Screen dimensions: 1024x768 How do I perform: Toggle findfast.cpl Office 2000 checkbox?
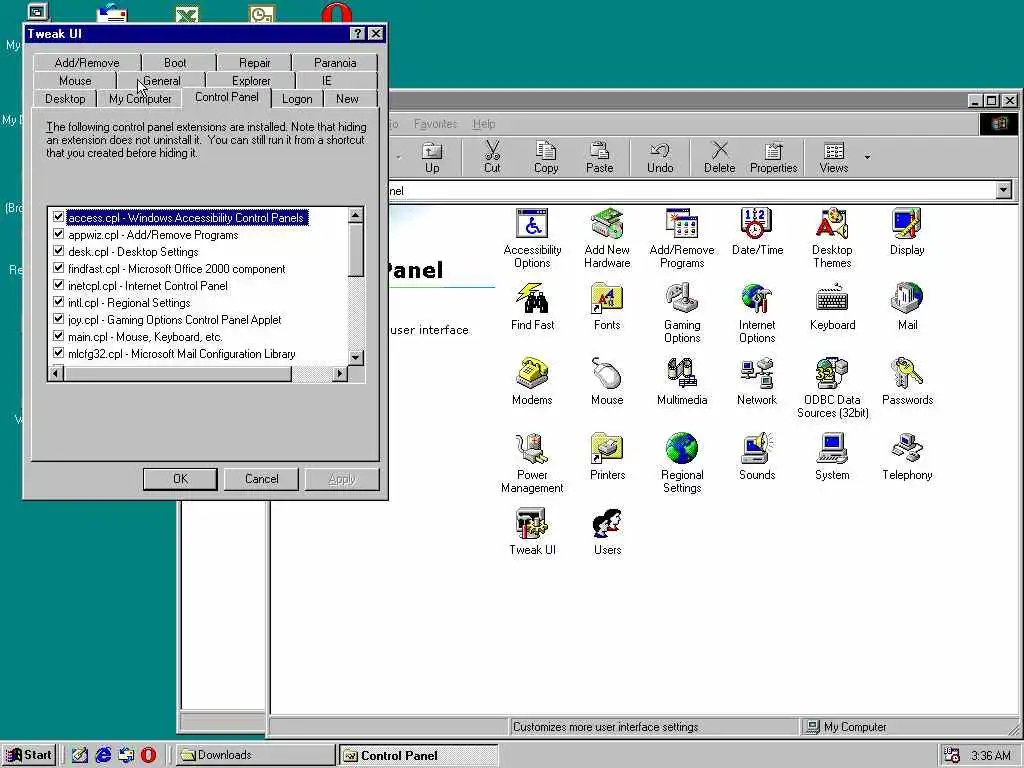[x=58, y=268]
